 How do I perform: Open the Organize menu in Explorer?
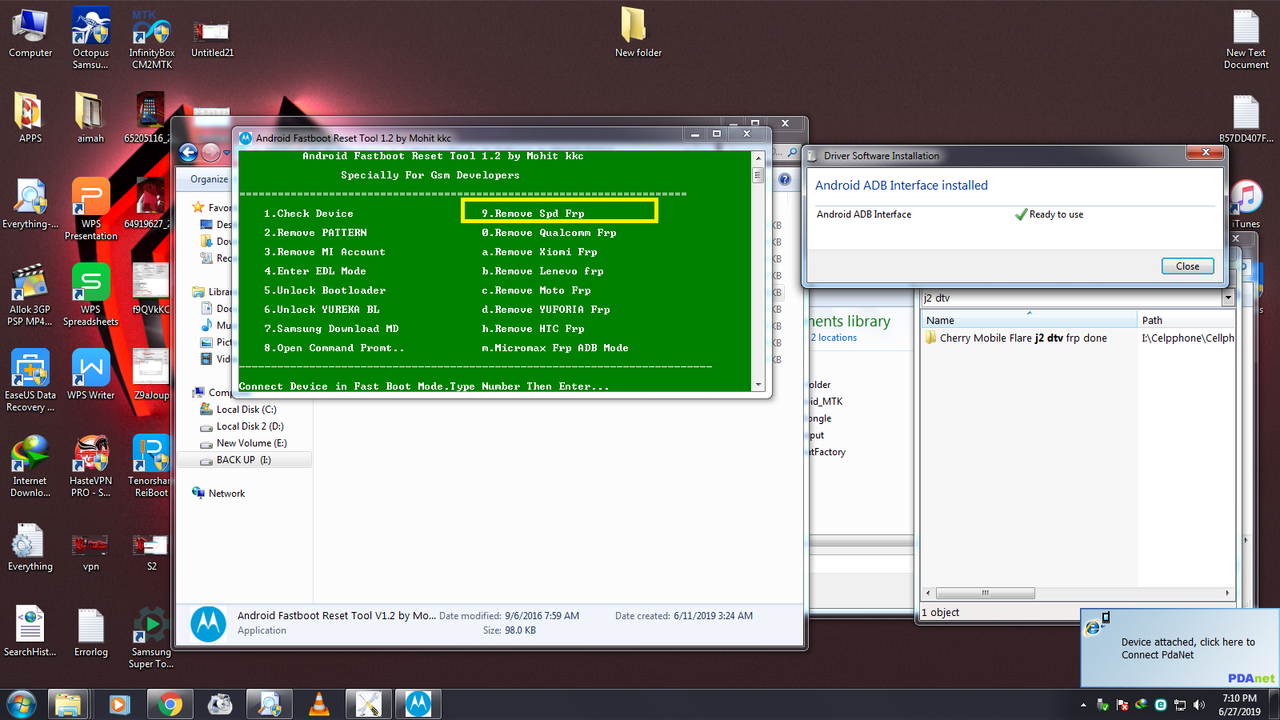click(x=209, y=179)
